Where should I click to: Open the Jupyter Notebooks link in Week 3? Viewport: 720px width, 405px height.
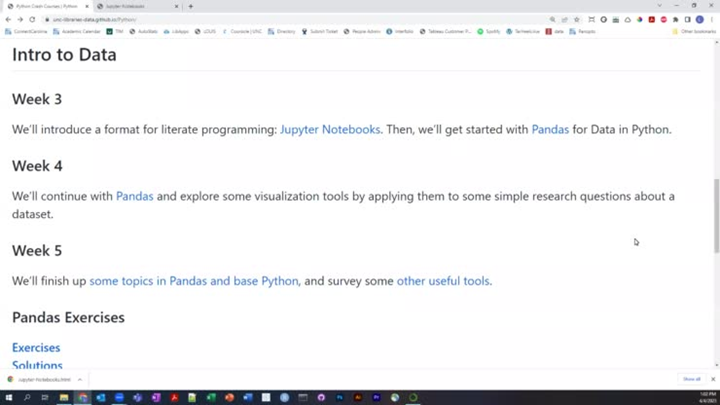[x=330, y=129]
